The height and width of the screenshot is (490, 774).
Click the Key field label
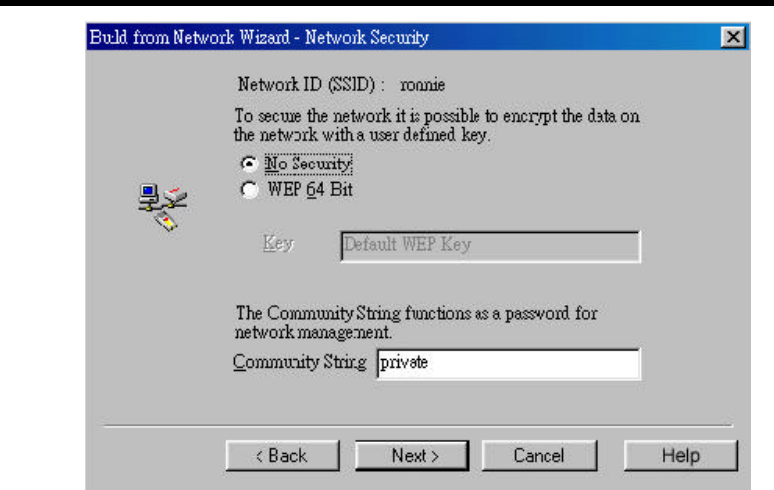pyautogui.click(x=278, y=243)
